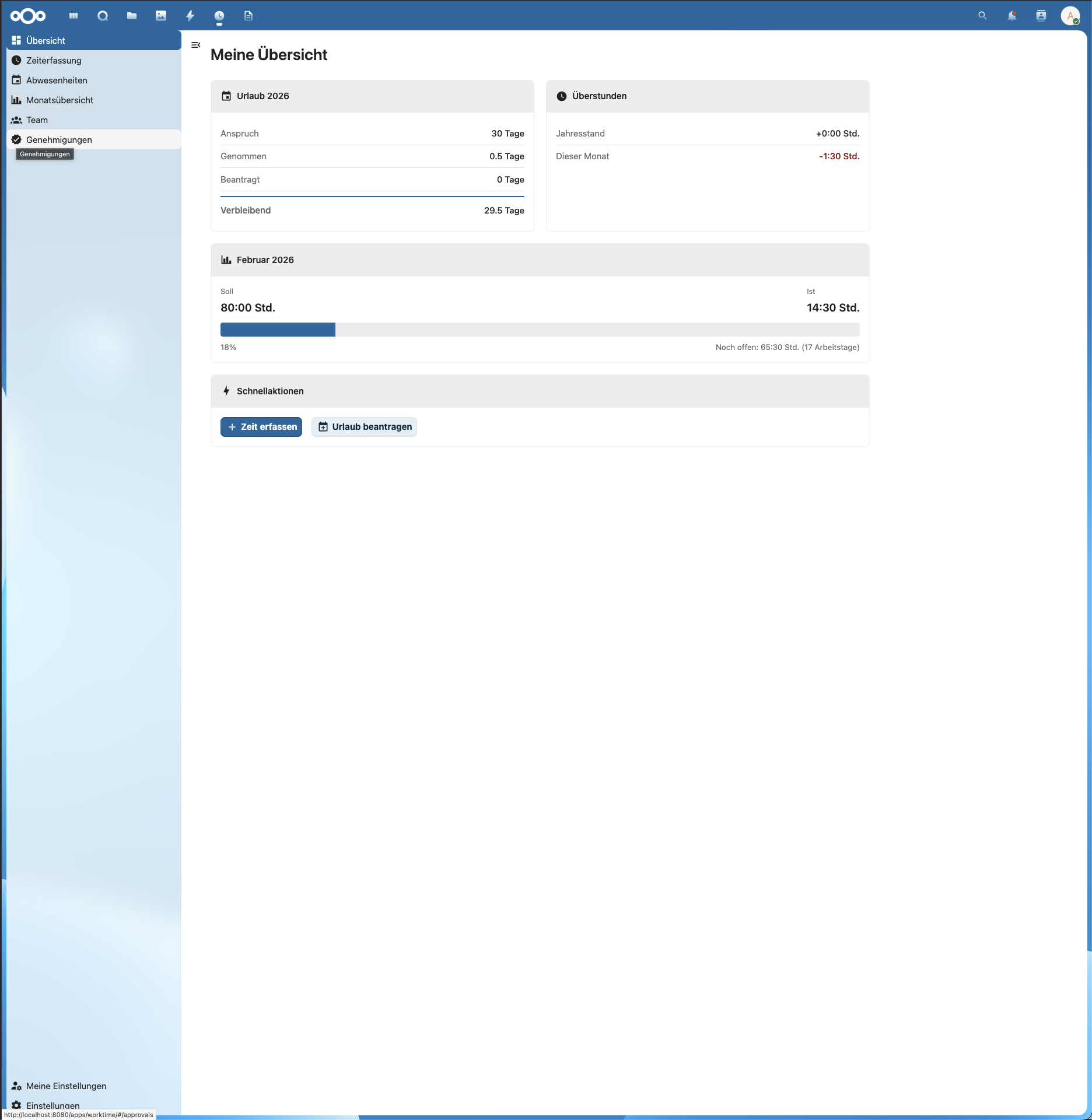Image resolution: width=1092 pixels, height=1120 pixels.
Task: Click the Team people icon in the sidebar
Action: click(x=16, y=120)
